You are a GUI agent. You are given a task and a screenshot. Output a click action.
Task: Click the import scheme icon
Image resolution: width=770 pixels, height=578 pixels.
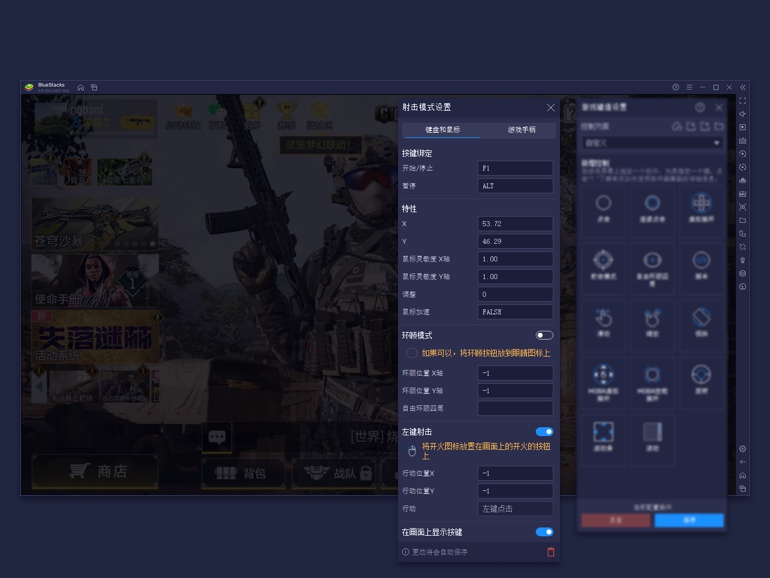point(691,126)
